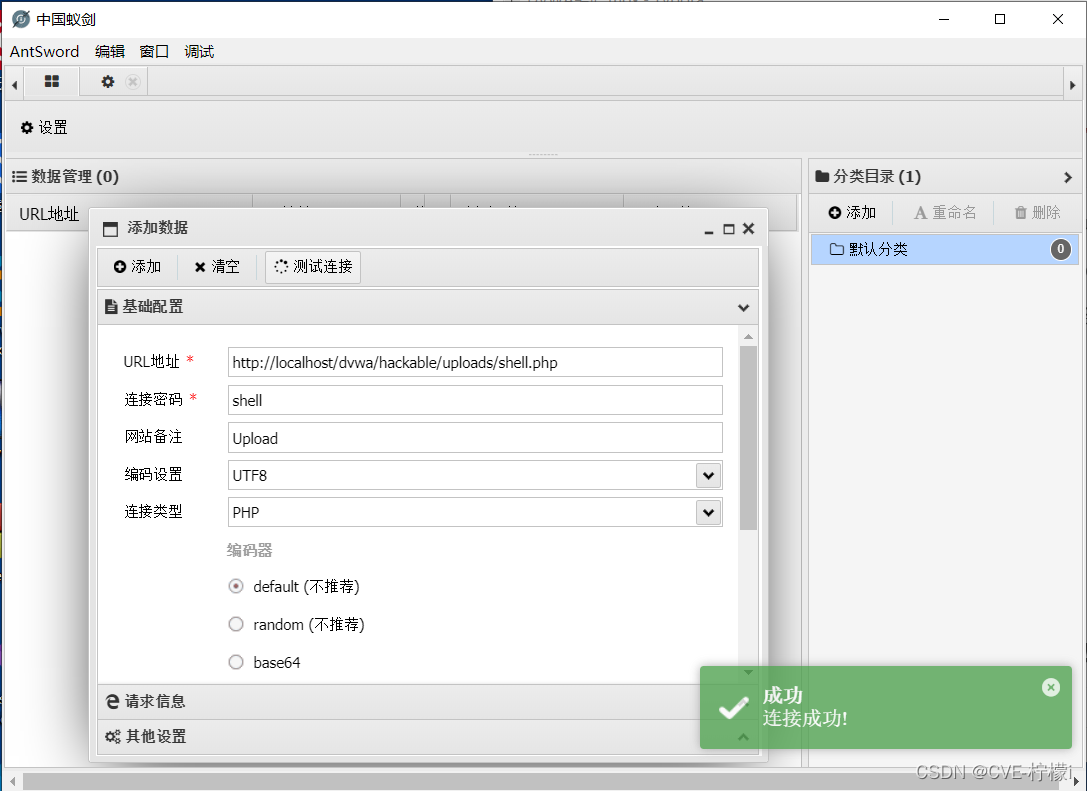The height and width of the screenshot is (791, 1087).
Task: Dismiss the 连接成功 success notification
Action: click(1051, 687)
